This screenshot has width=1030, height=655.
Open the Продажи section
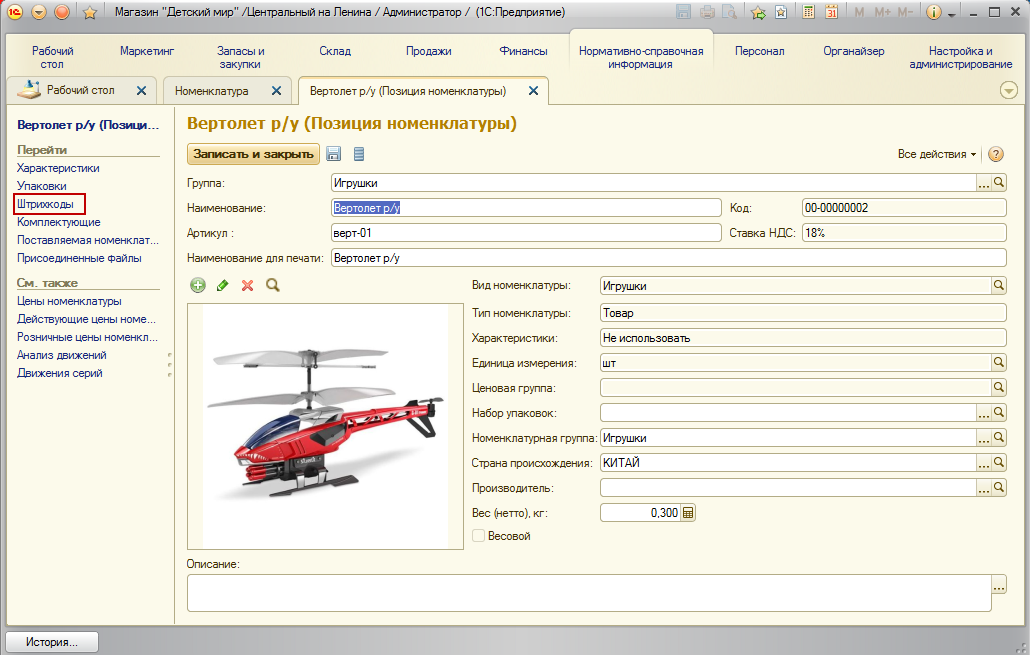[428, 51]
